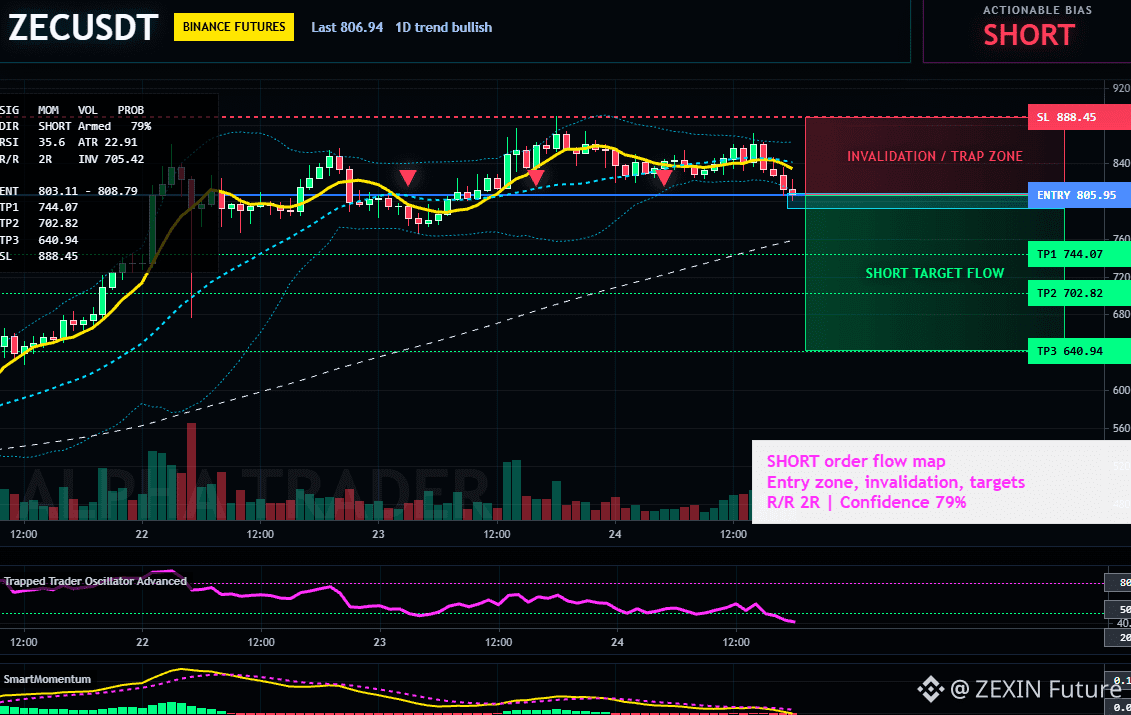
Task: Click the 1D trend bullish label
Action: pos(444,27)
